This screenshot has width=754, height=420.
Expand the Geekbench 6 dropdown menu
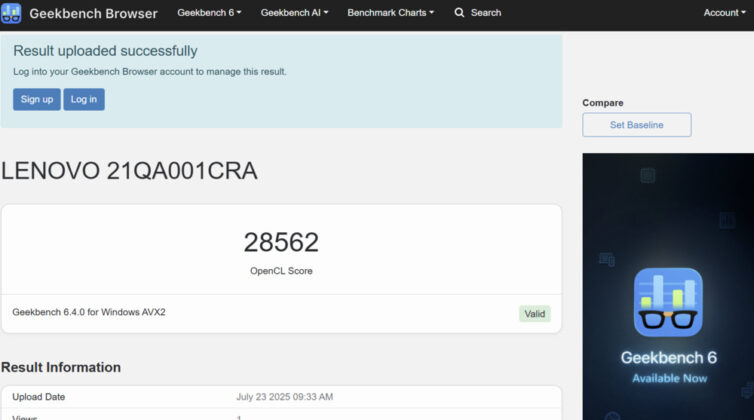(209, 13)
